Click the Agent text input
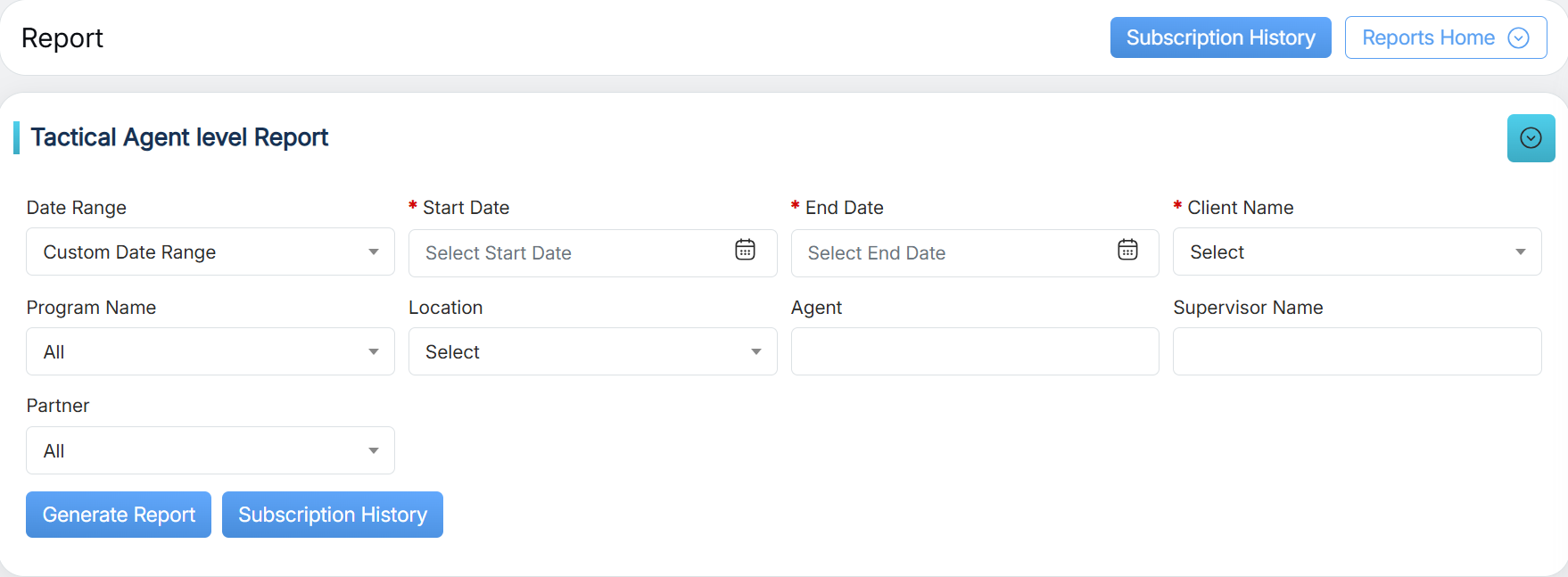This screenshot has width=1568, height=577. click(974, 351)
